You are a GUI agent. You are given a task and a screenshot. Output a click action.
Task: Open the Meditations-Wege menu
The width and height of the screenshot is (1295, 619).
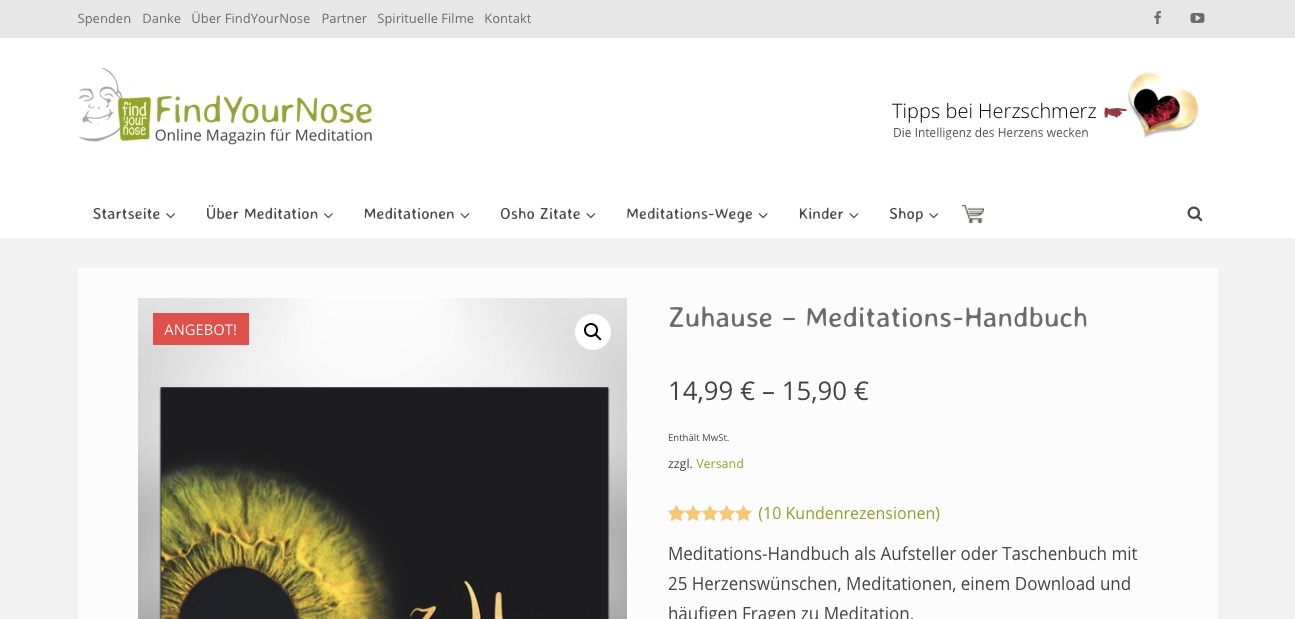pos(697,214)
